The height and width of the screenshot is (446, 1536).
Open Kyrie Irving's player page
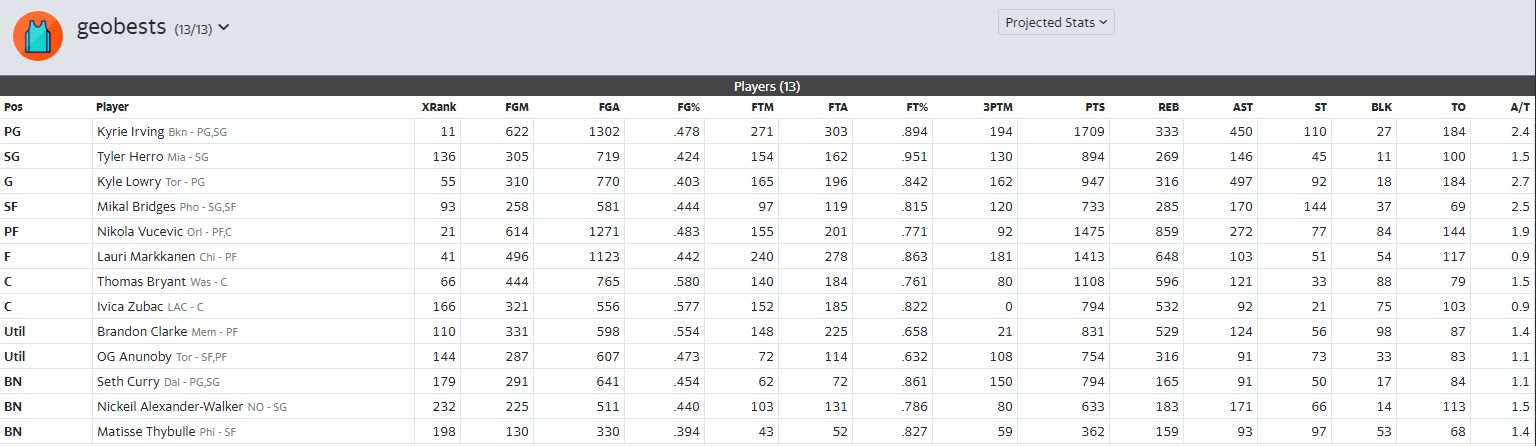click(x=131, y=132)
